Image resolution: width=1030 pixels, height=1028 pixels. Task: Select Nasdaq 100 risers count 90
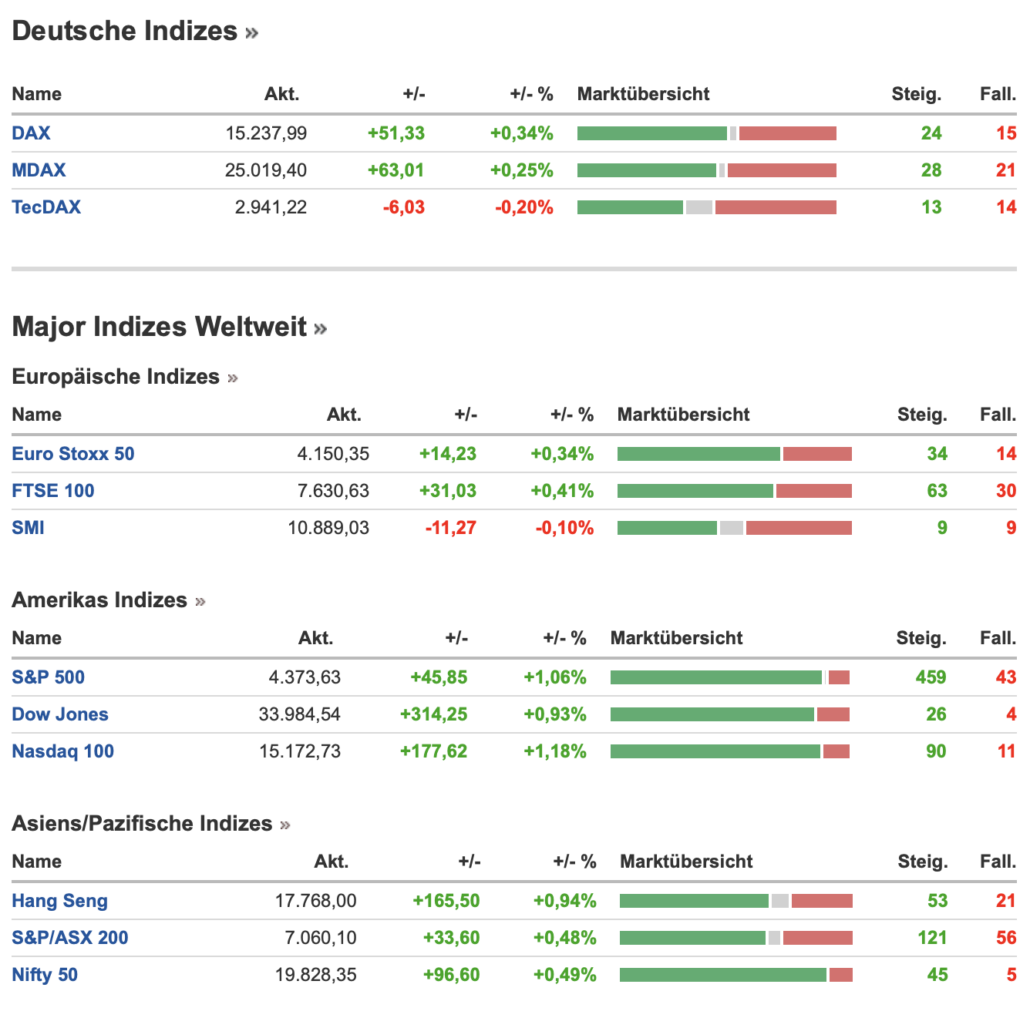(936, 751)
